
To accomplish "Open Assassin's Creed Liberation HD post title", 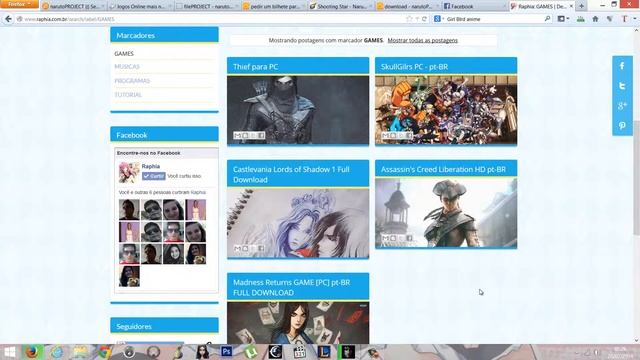I will click(443, 169).
